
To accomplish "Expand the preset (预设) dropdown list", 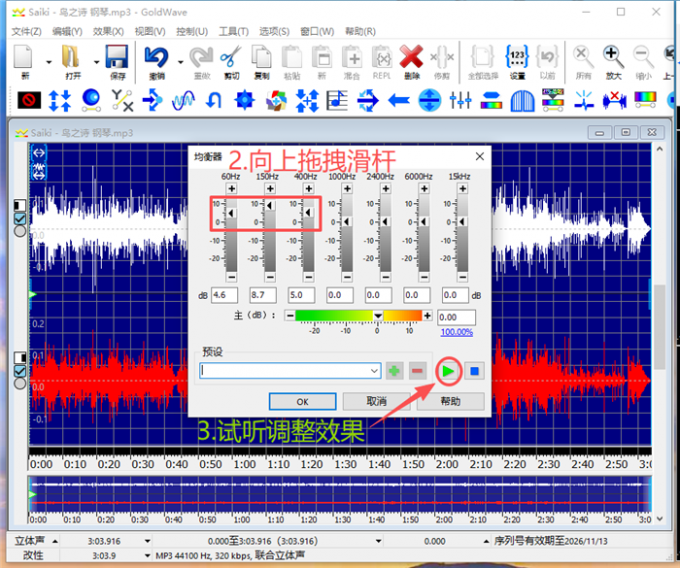I will (374, 371).
